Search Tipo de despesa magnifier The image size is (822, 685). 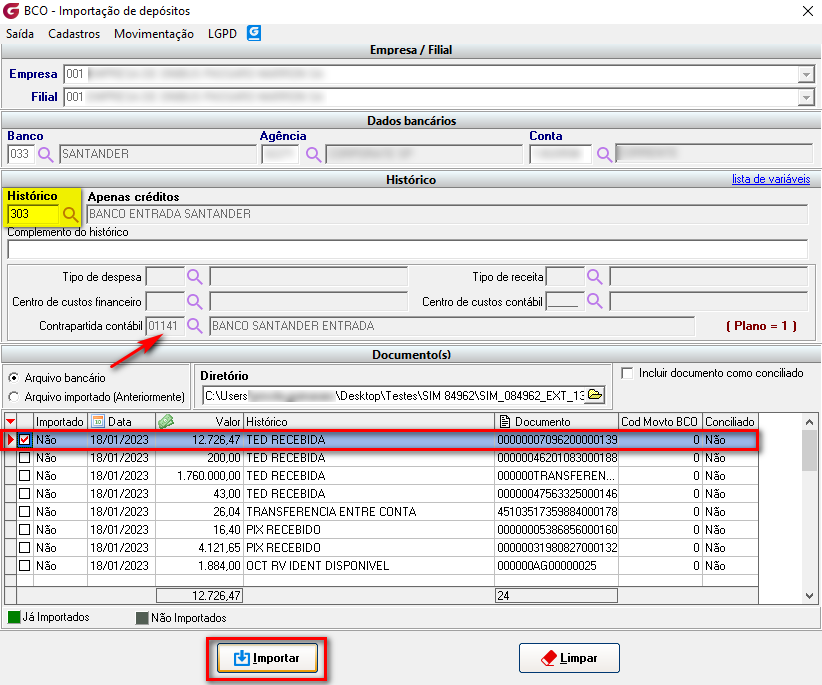pyautogui.click(x=194, y=277)
